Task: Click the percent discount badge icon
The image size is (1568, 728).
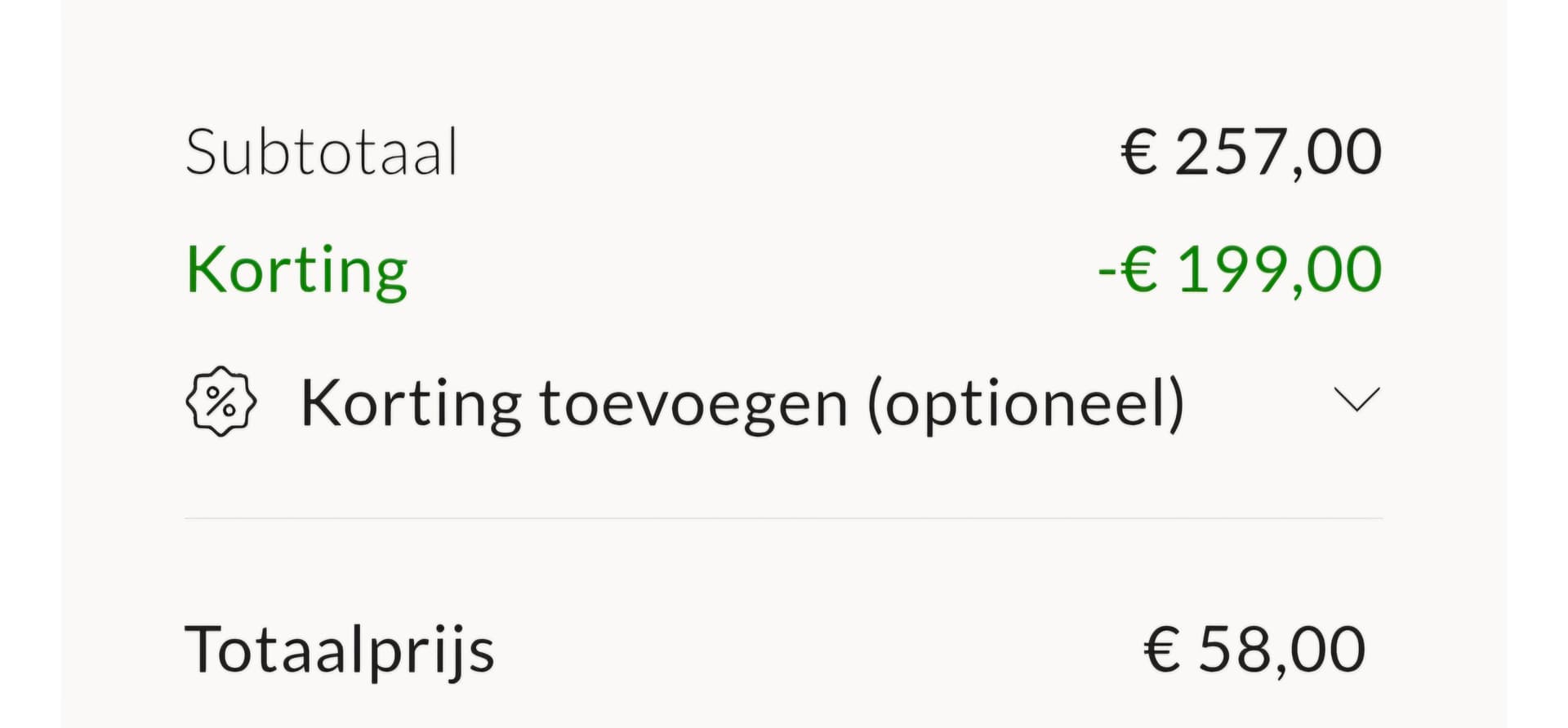Action: tap(220, 402)
